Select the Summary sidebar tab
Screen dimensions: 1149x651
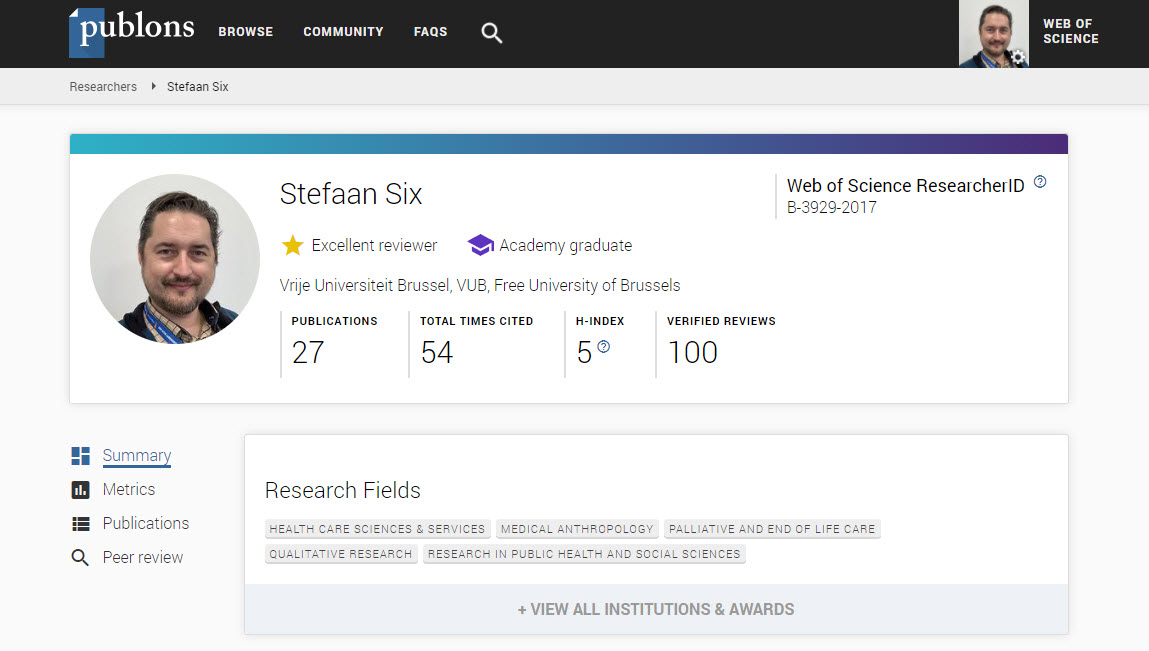pyautogui.click(x=137, y=456)
